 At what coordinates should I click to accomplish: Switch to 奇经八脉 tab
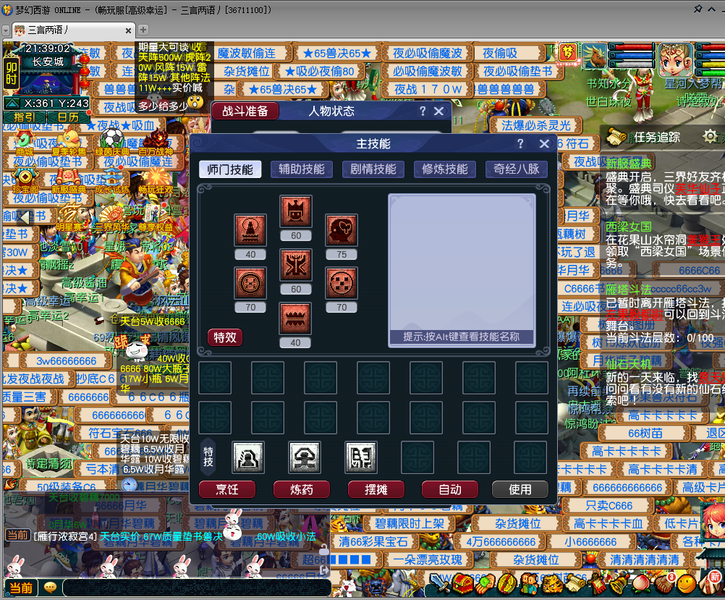(x=516, y=169)
